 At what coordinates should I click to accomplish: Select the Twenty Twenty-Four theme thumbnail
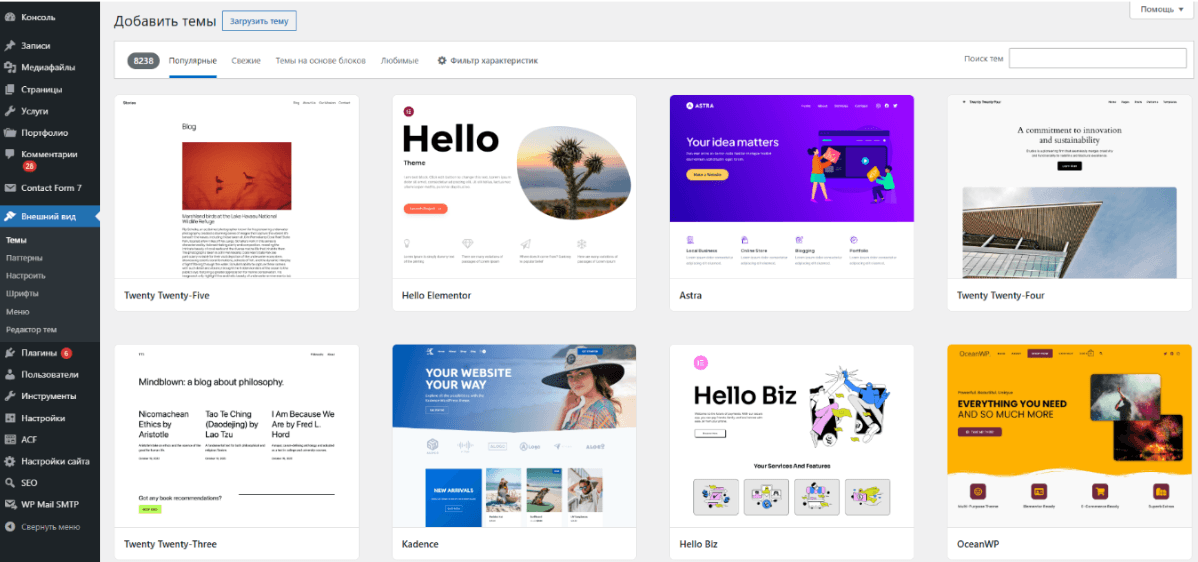[1070, 186]
